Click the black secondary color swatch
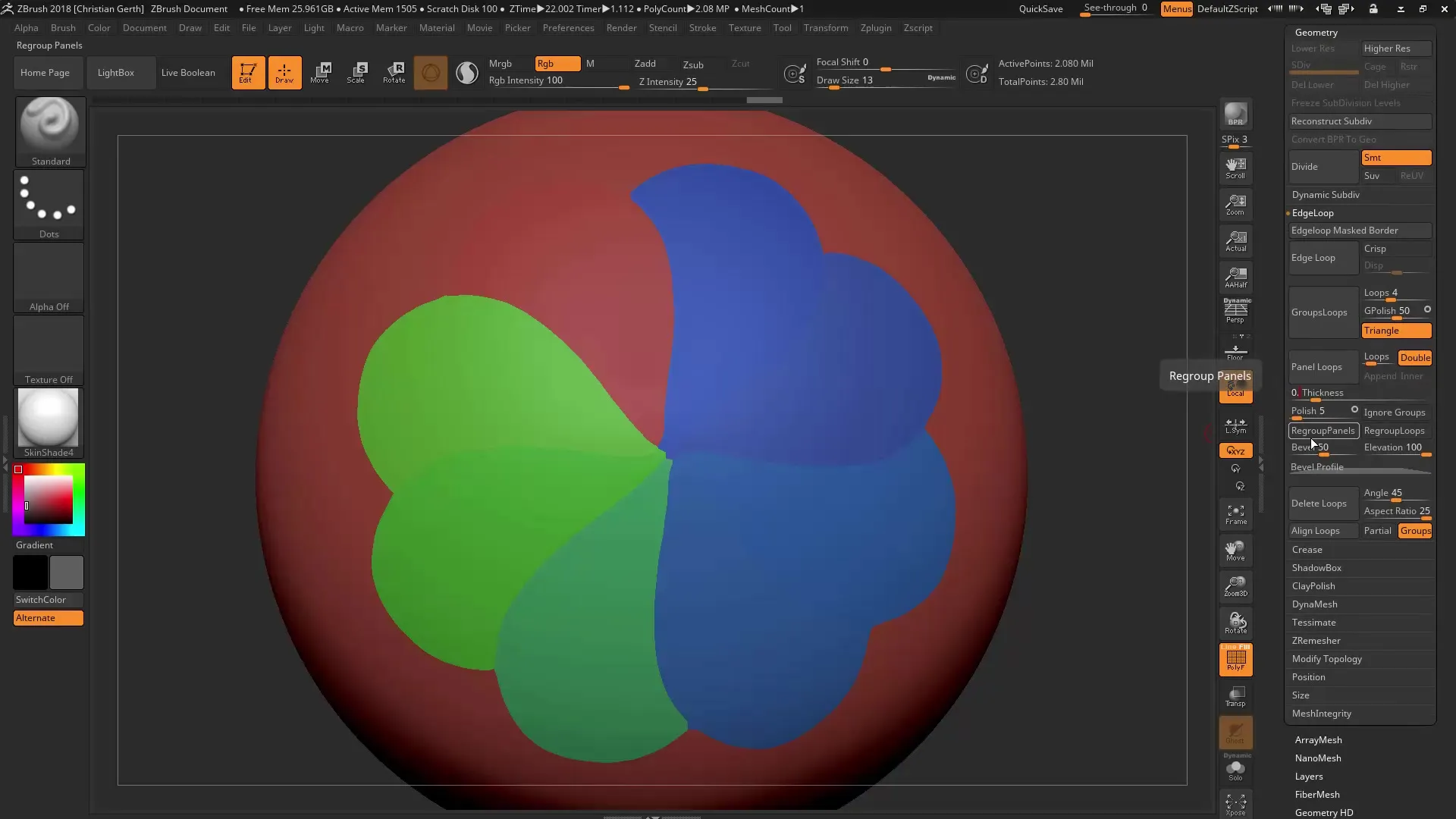 [30, 573]
